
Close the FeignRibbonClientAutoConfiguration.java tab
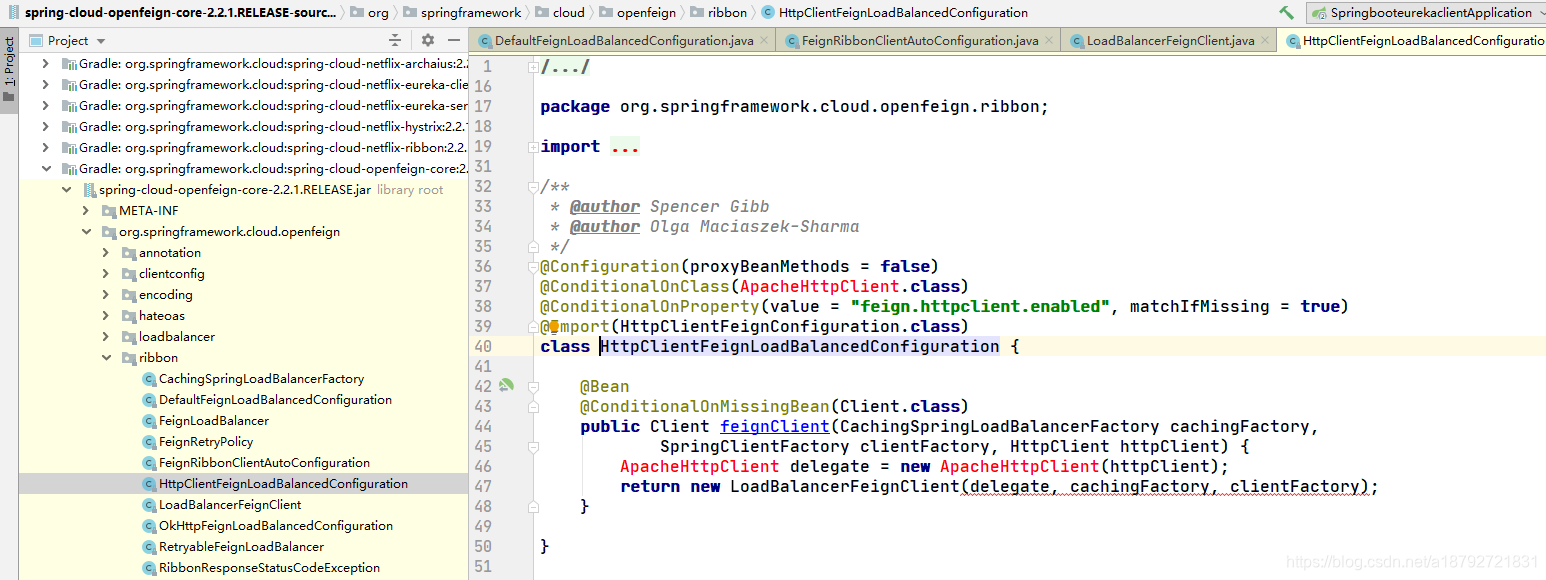1049,41
